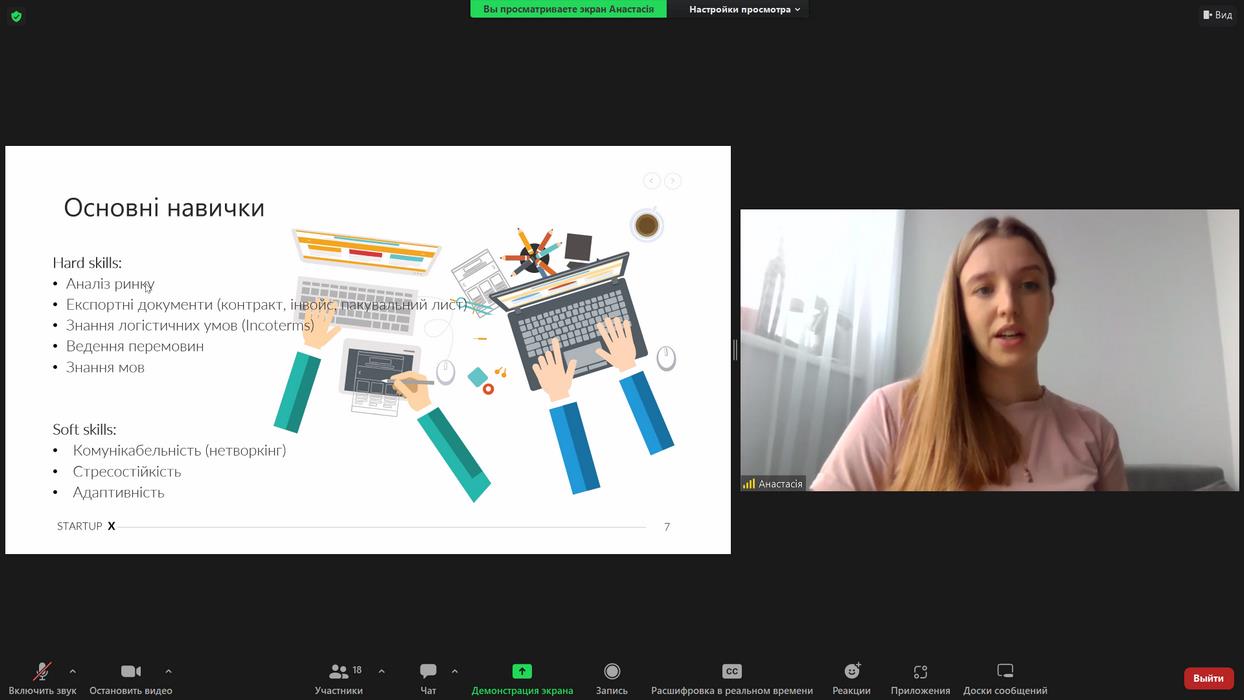Expand the audio options arrow next to the microphone
The height and width of the screenshot is (700, 1244).
[x=72, y=671]
